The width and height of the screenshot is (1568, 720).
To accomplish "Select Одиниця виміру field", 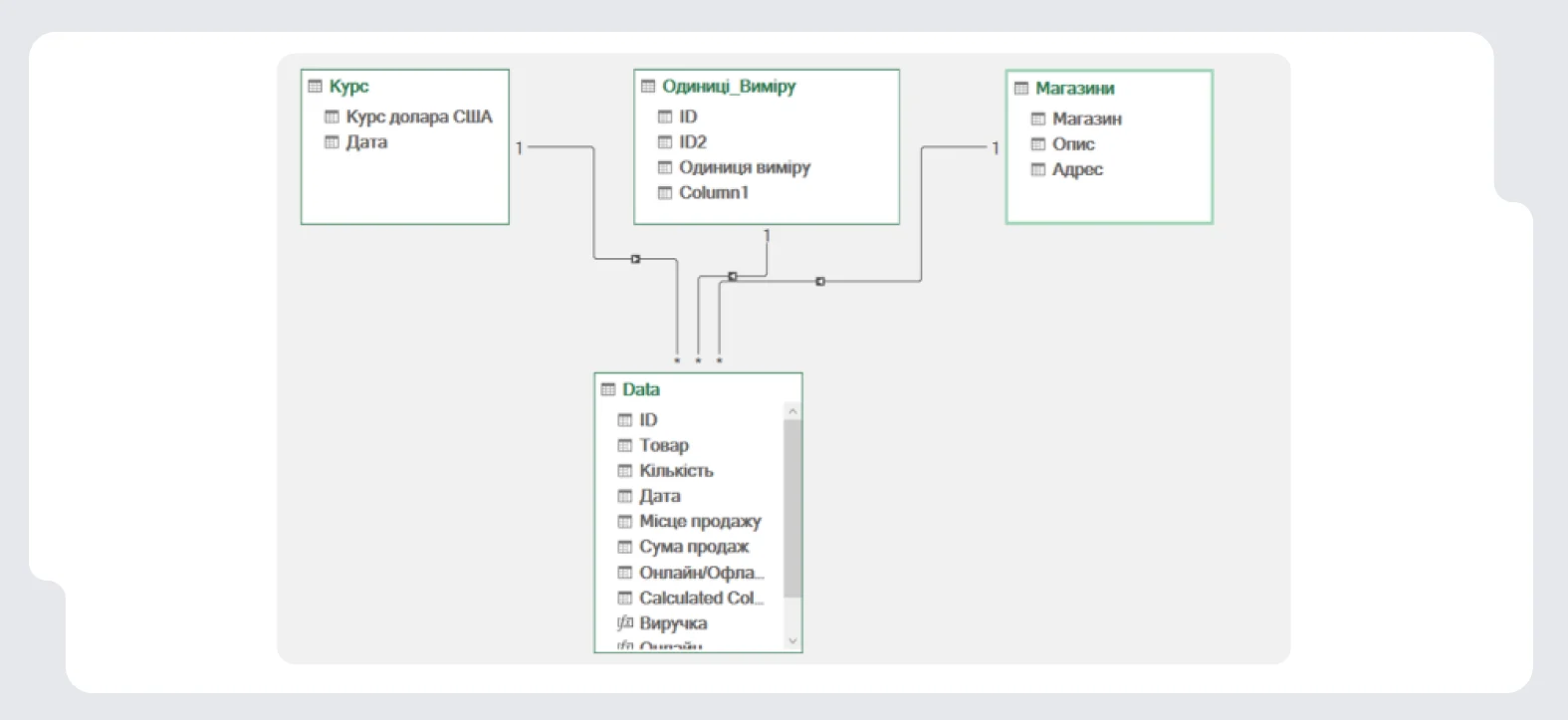I will pos(745,167).
